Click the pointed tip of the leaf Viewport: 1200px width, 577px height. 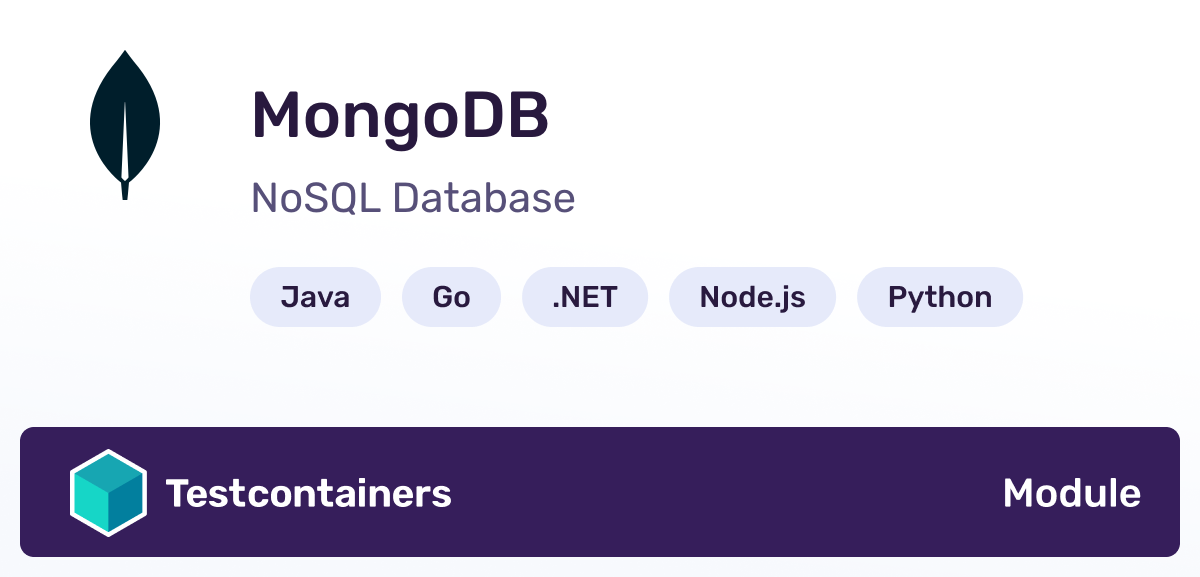(x=125, y=56)
